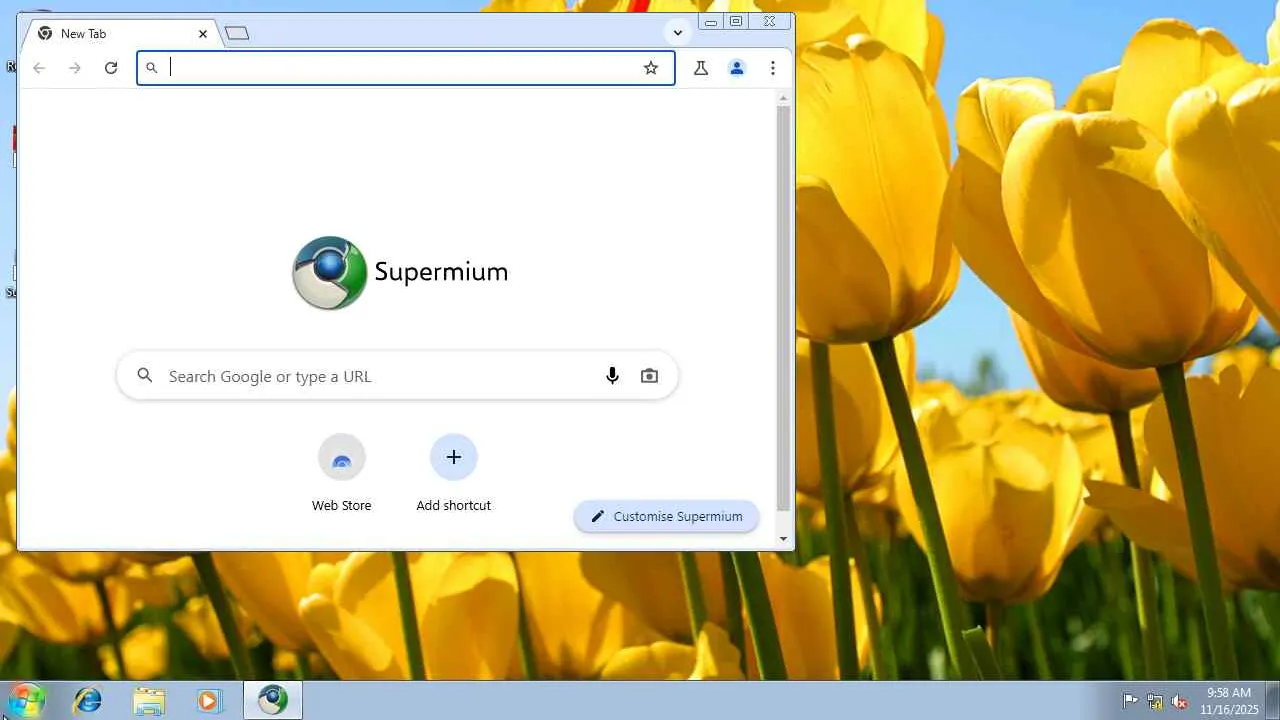Viewport: 1280px width, 720px height.
Task: Close the New Tab tab
Action: coord(203,34)
